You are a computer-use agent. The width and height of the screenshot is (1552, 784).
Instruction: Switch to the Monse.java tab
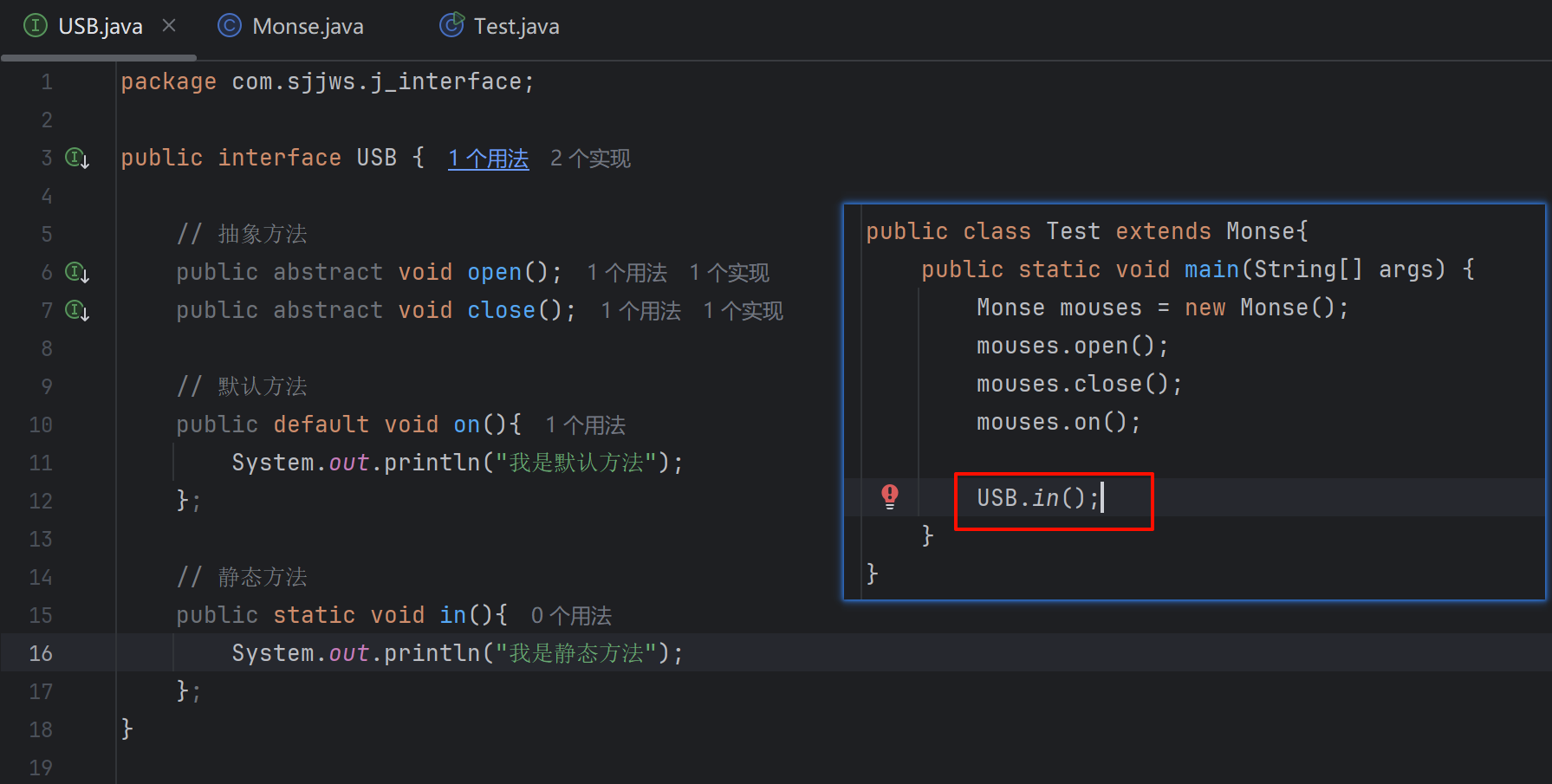308,27
